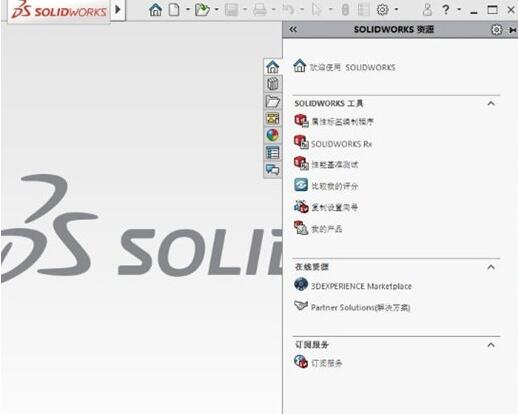The height and width of the screenshot is (414, 518).
Task: Select the Design Library tab icon
Action: (272, 84)
